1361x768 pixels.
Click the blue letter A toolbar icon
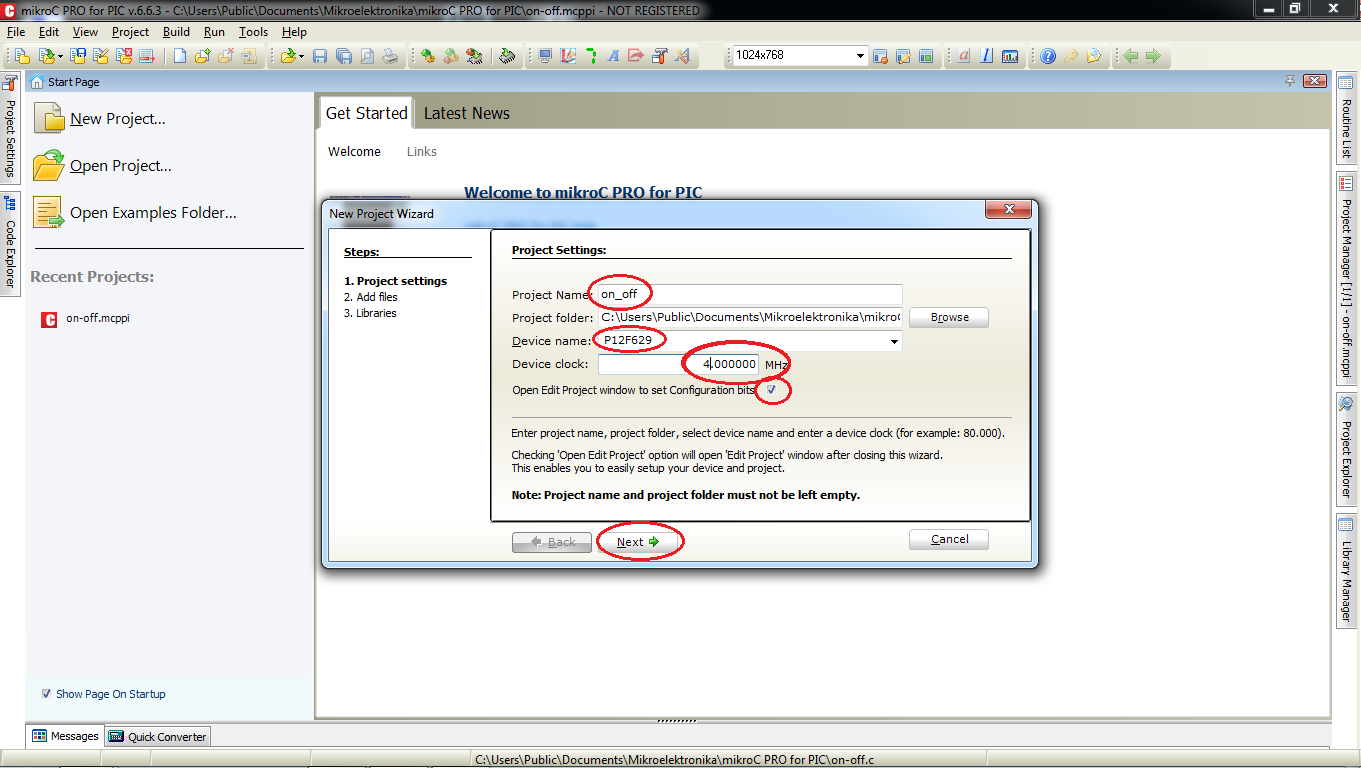tap(614, 56)
